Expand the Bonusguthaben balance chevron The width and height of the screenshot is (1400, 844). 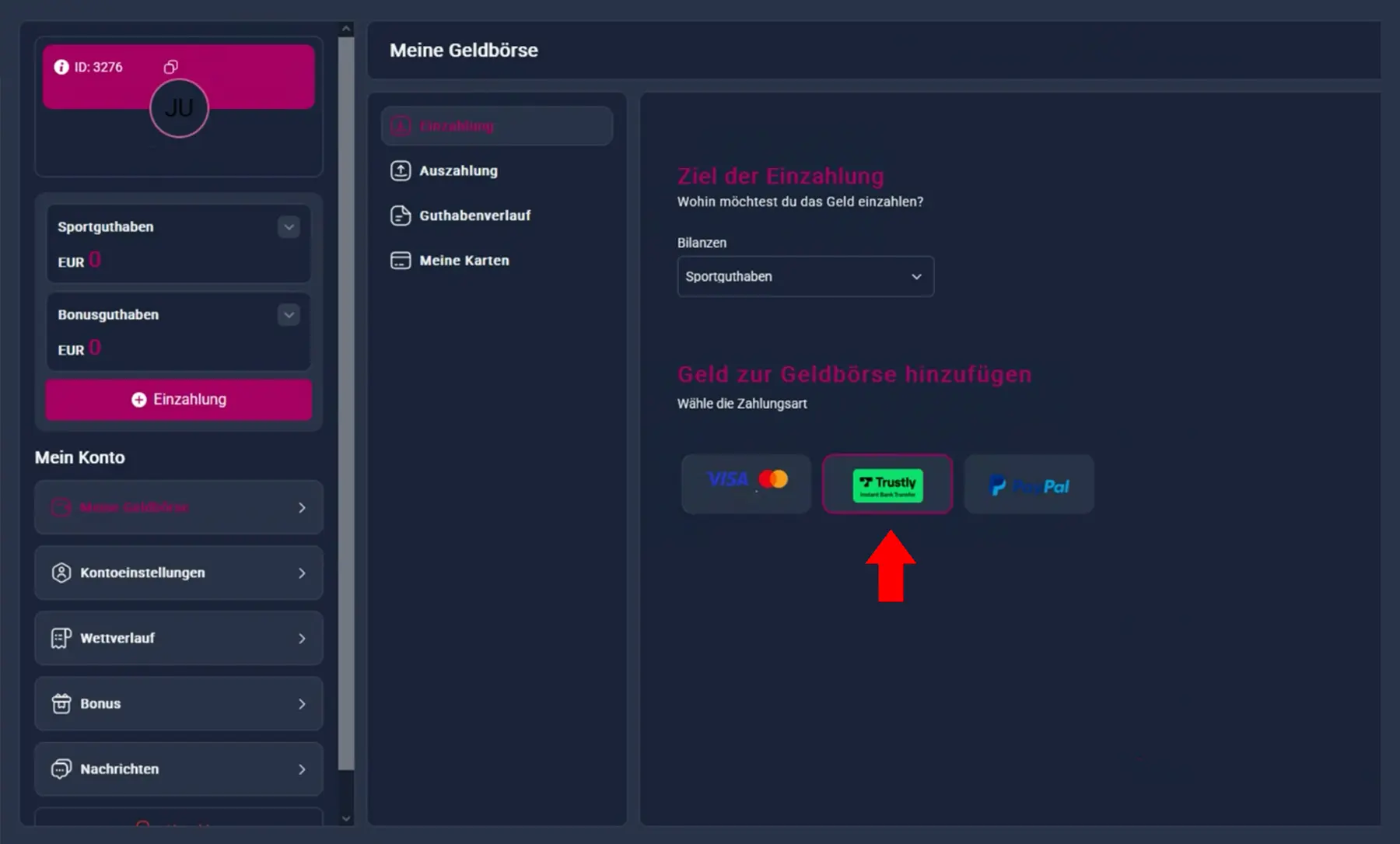(289, 315)
